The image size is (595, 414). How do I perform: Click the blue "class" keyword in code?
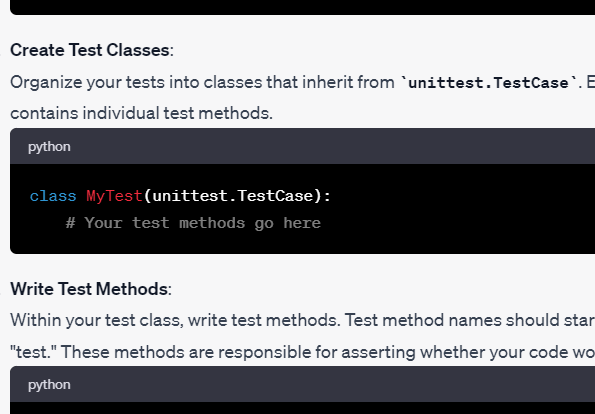[53, 196]
